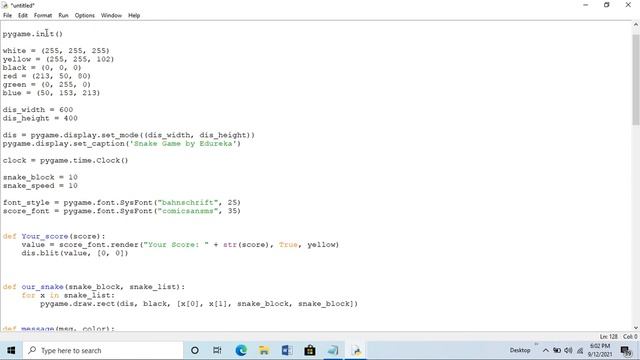The height and width of the screenshot is (360, 640).
Task: Open the volume control in tray
Action: coord(568,350)
